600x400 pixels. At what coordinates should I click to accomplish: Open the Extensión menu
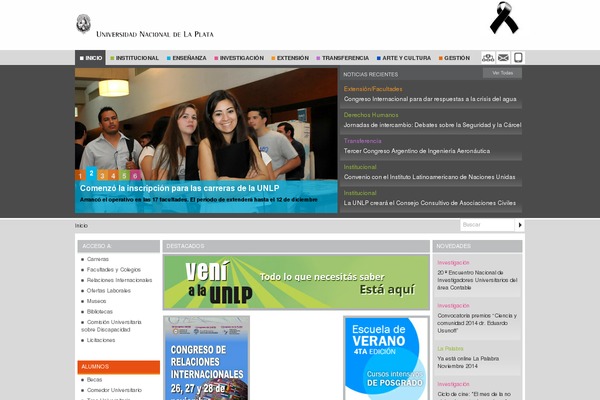point(290,58)
